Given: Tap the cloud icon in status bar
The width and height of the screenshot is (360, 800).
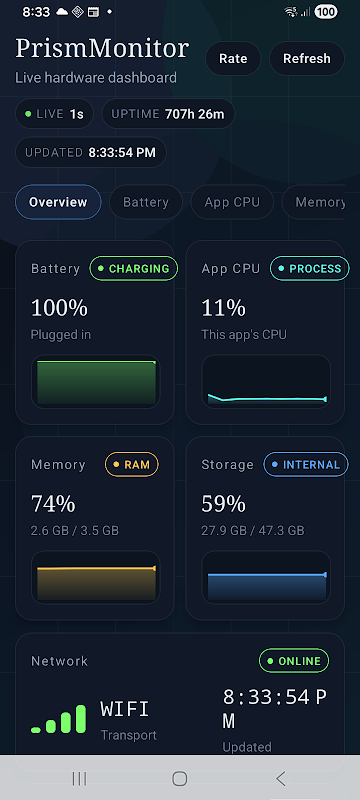Looking at the screenshot, I should pyautogui.click(x=62, y=12).
